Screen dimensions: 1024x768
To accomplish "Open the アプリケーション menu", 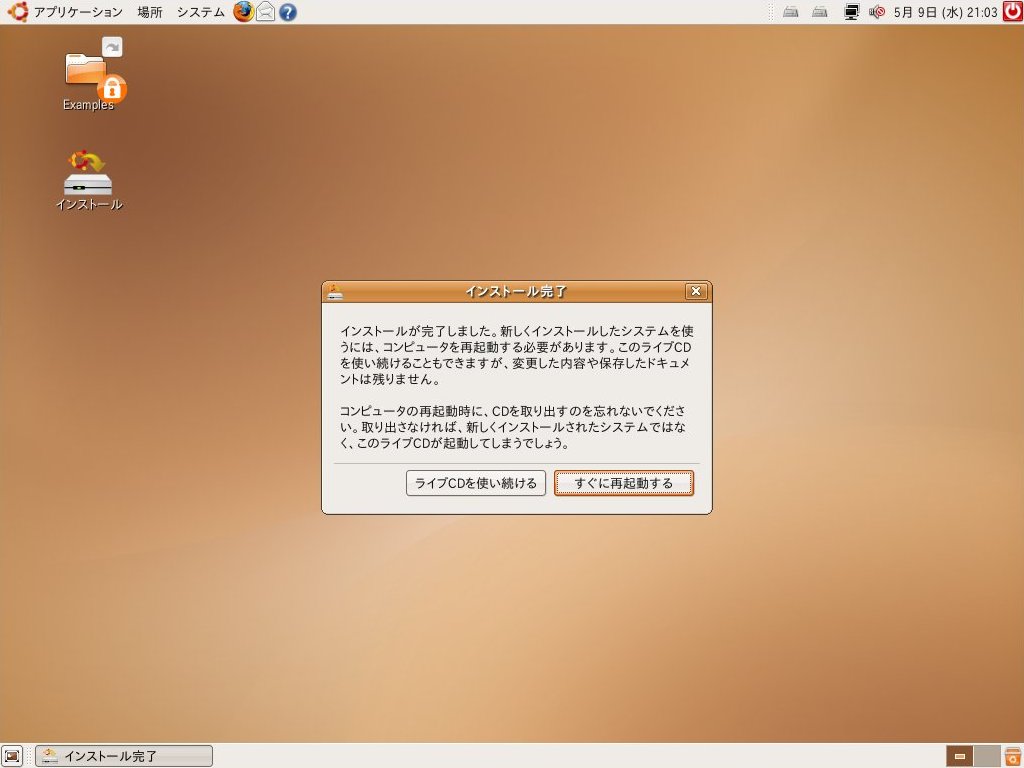I will (x=77, y=12).
